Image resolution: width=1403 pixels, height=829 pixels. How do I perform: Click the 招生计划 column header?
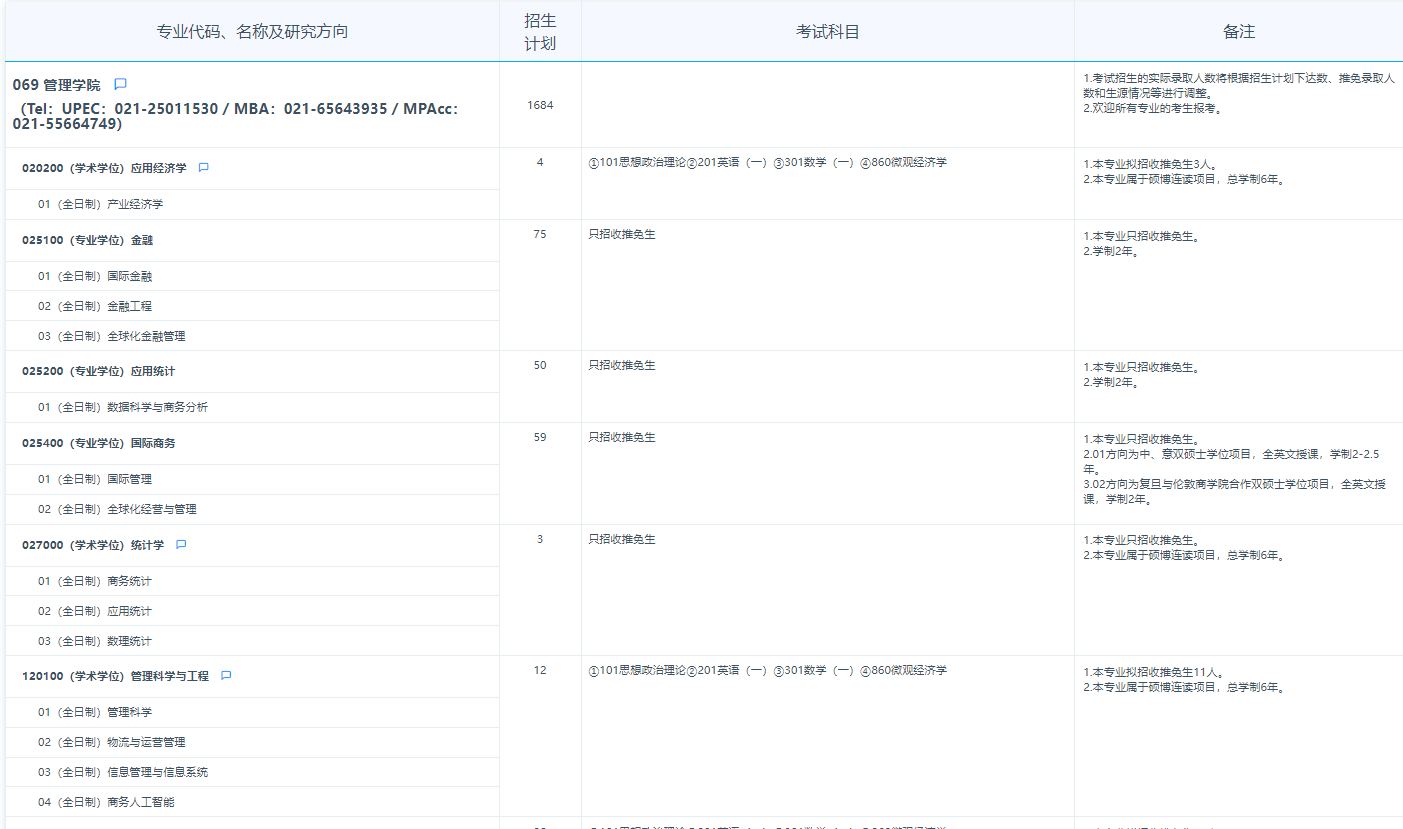coord(540,32)
